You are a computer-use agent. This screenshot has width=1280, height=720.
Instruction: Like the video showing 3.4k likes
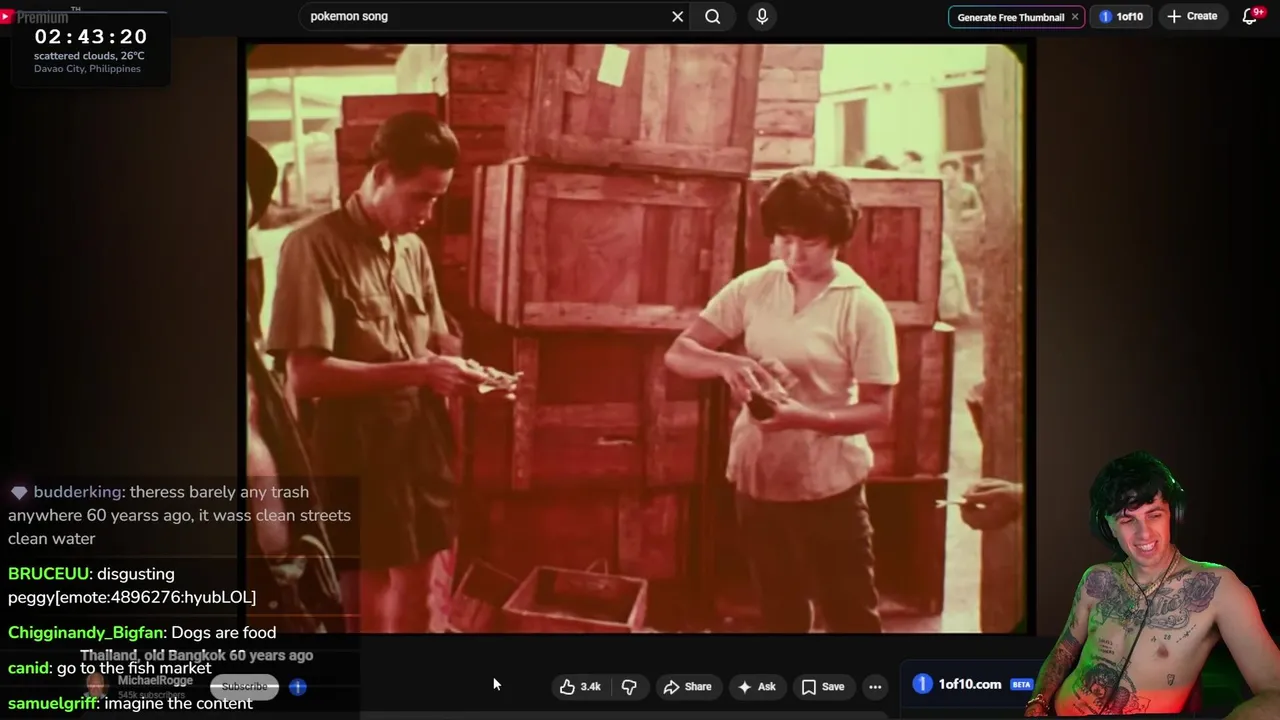[x=581, y=686]
